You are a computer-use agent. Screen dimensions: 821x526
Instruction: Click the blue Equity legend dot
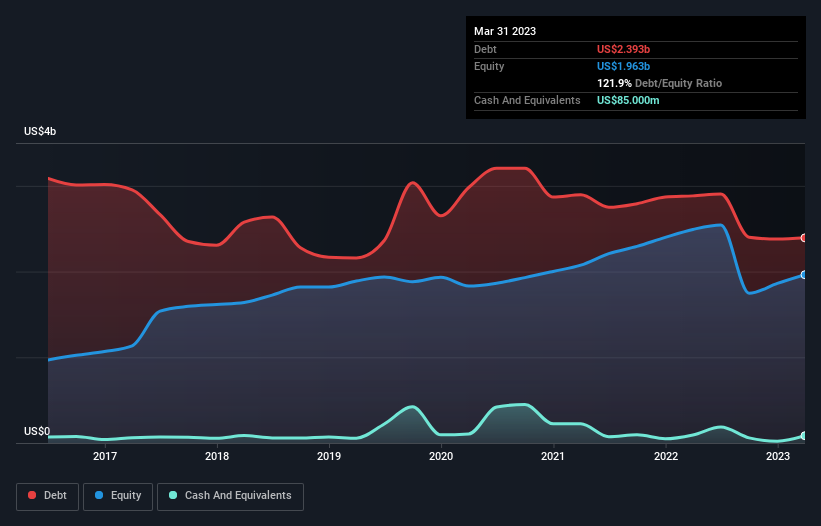99,495
